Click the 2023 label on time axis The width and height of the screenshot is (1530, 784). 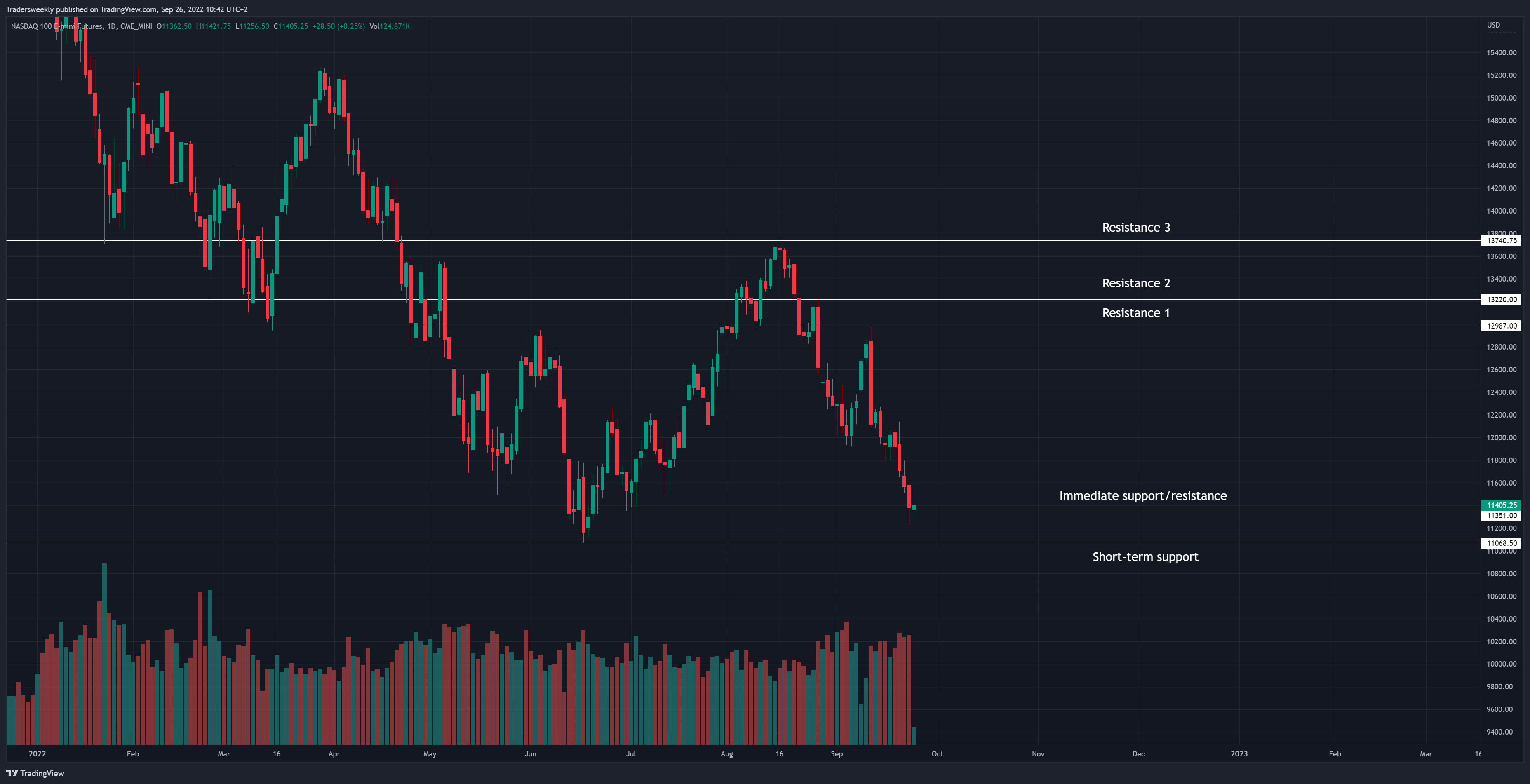coord(1239,754)
